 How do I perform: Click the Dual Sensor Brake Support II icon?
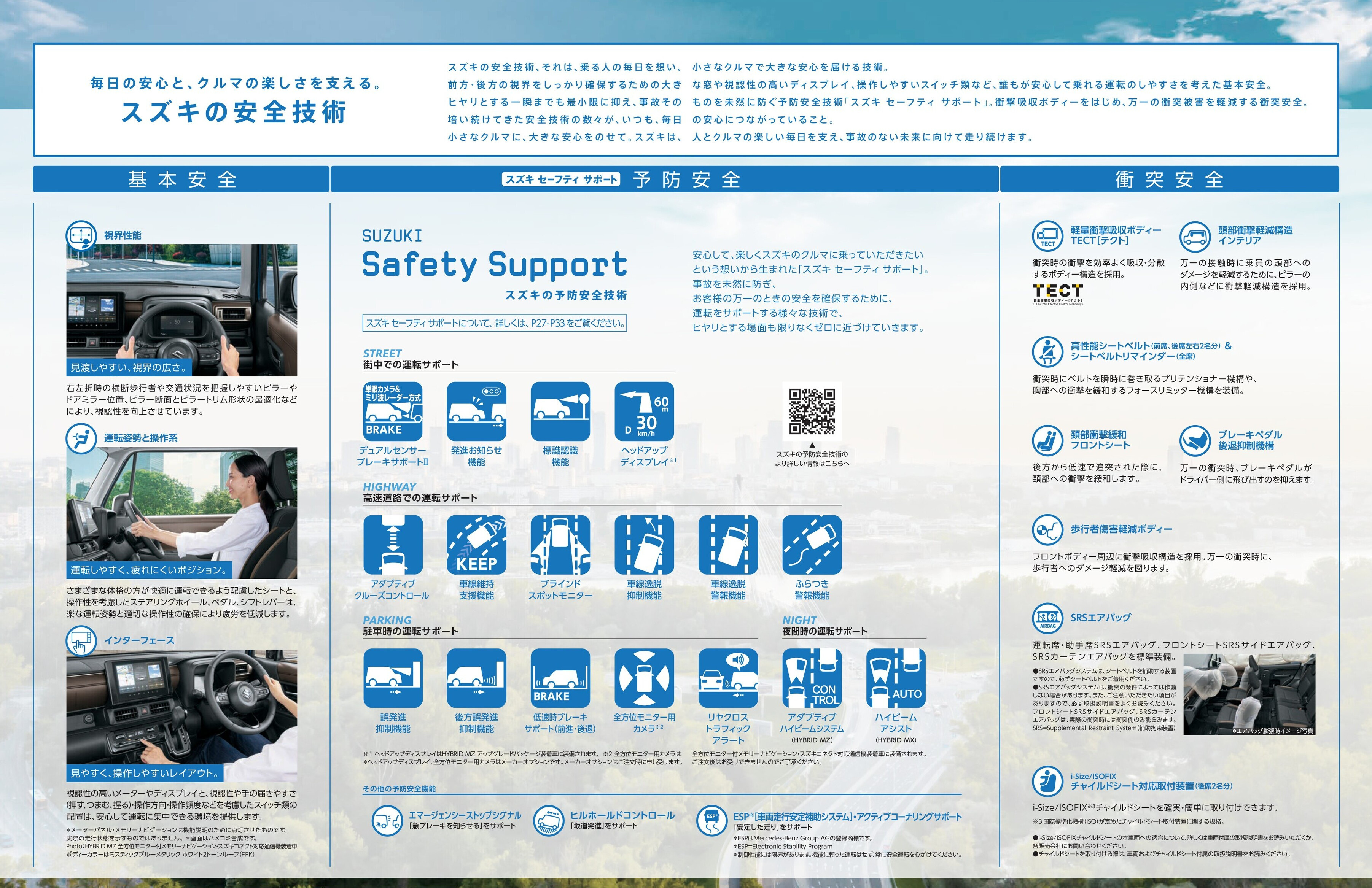click(393, 411)
